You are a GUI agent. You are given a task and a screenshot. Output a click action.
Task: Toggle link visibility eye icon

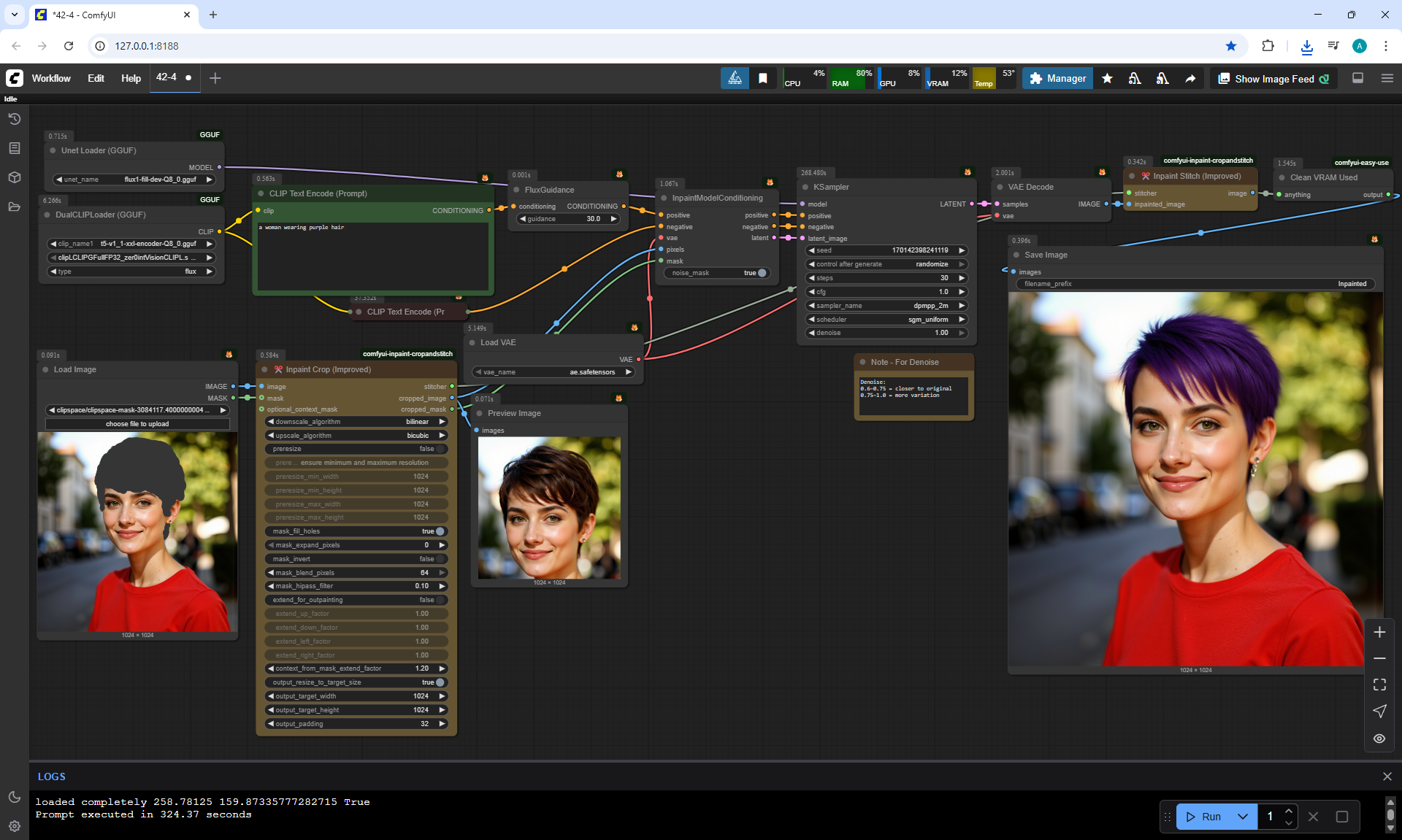click(1379, 739)
